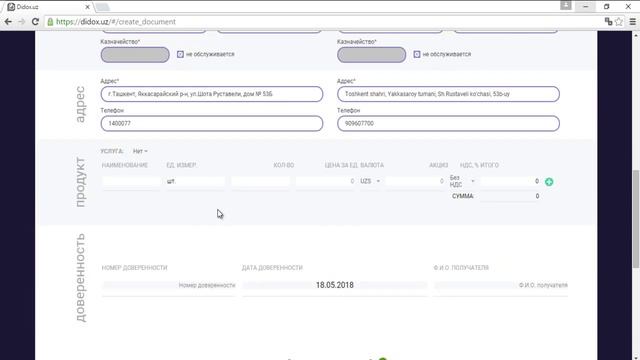View site security lock info

point(50,22)
